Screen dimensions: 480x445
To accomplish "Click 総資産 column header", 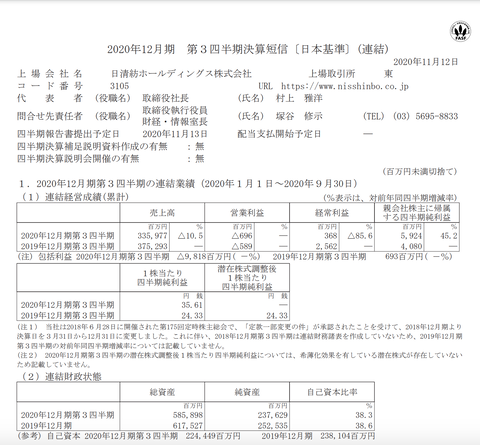I will click(162, 392).
